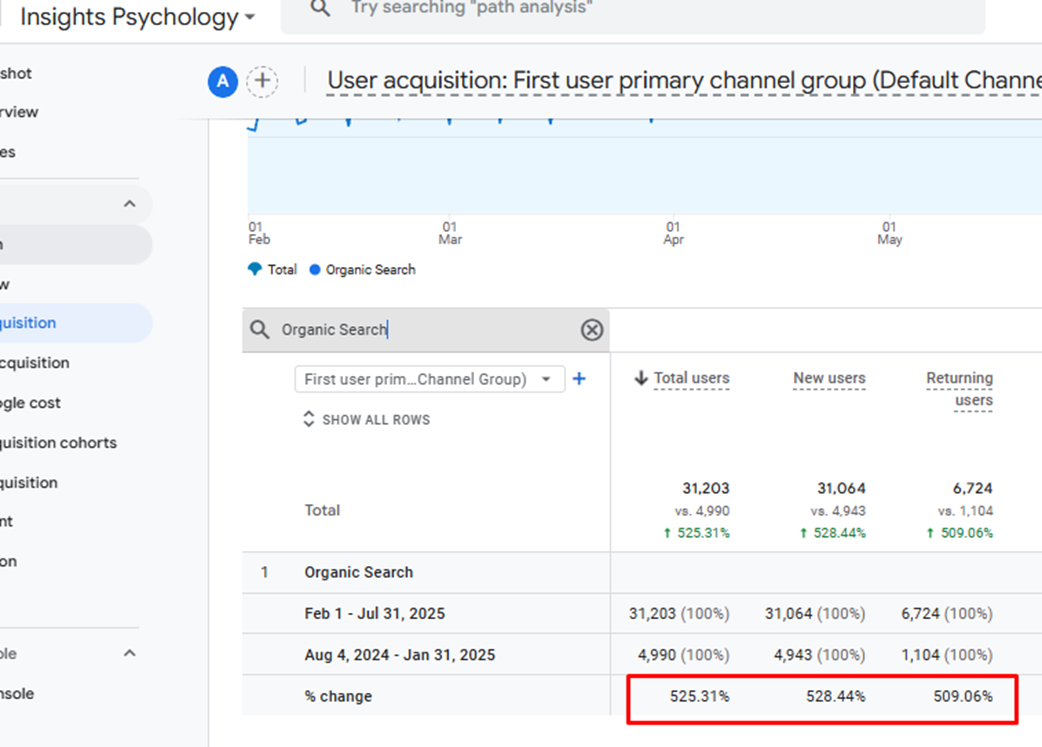Screen dimensions: 1042x747
Task: Toggle the Organic Search legend dot
Action: [316, 269]
